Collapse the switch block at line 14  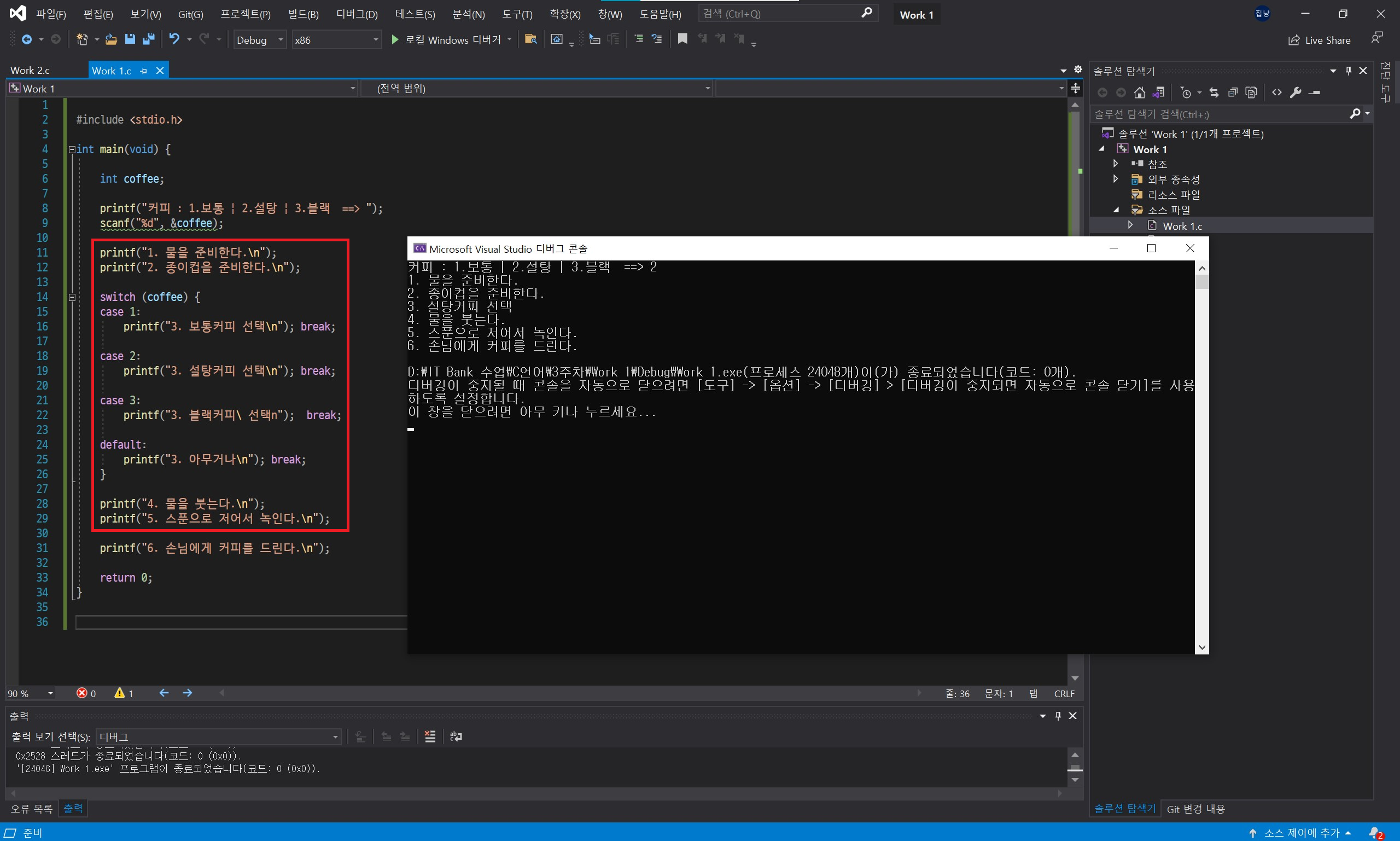[72, 297]
